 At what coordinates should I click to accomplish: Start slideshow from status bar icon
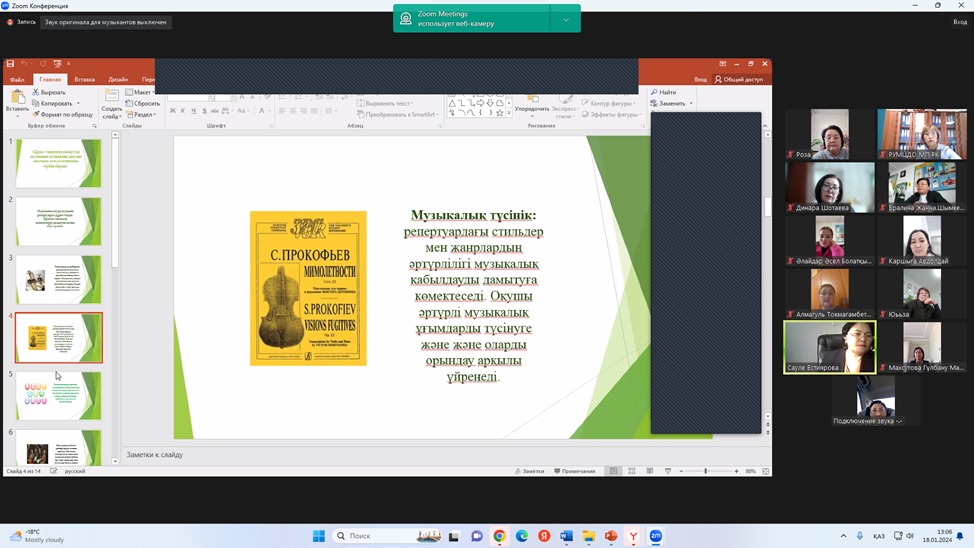[x=668, y=471]
